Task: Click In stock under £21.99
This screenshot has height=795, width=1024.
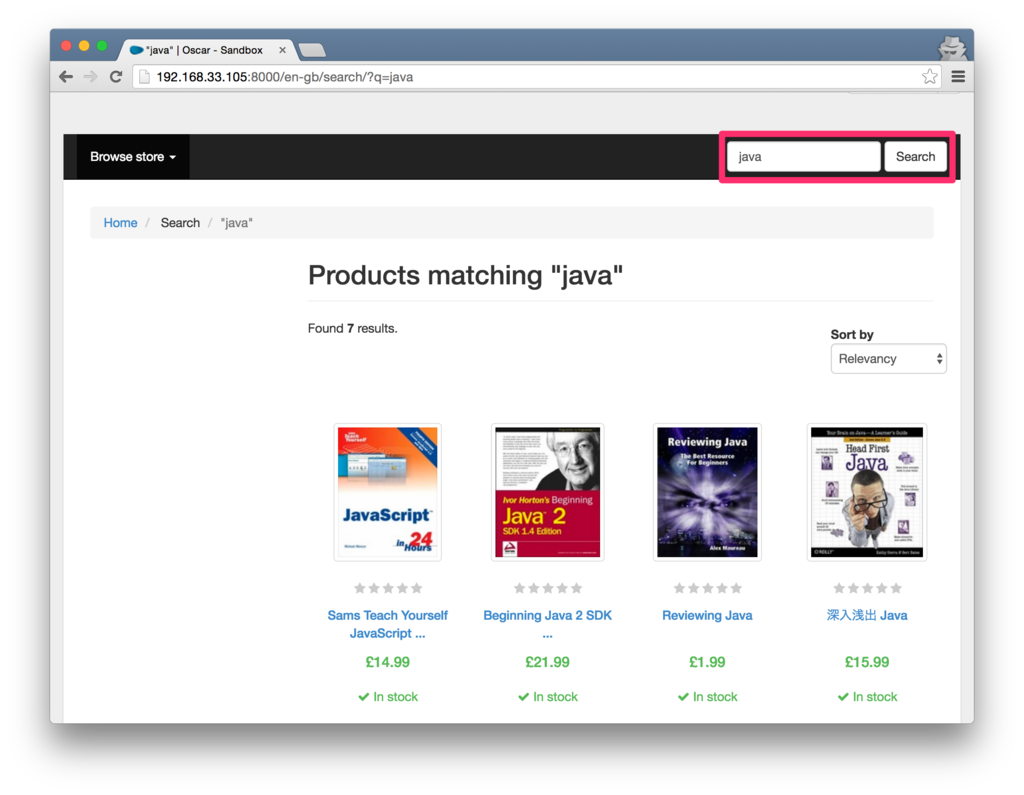Action: click(547, 697)
